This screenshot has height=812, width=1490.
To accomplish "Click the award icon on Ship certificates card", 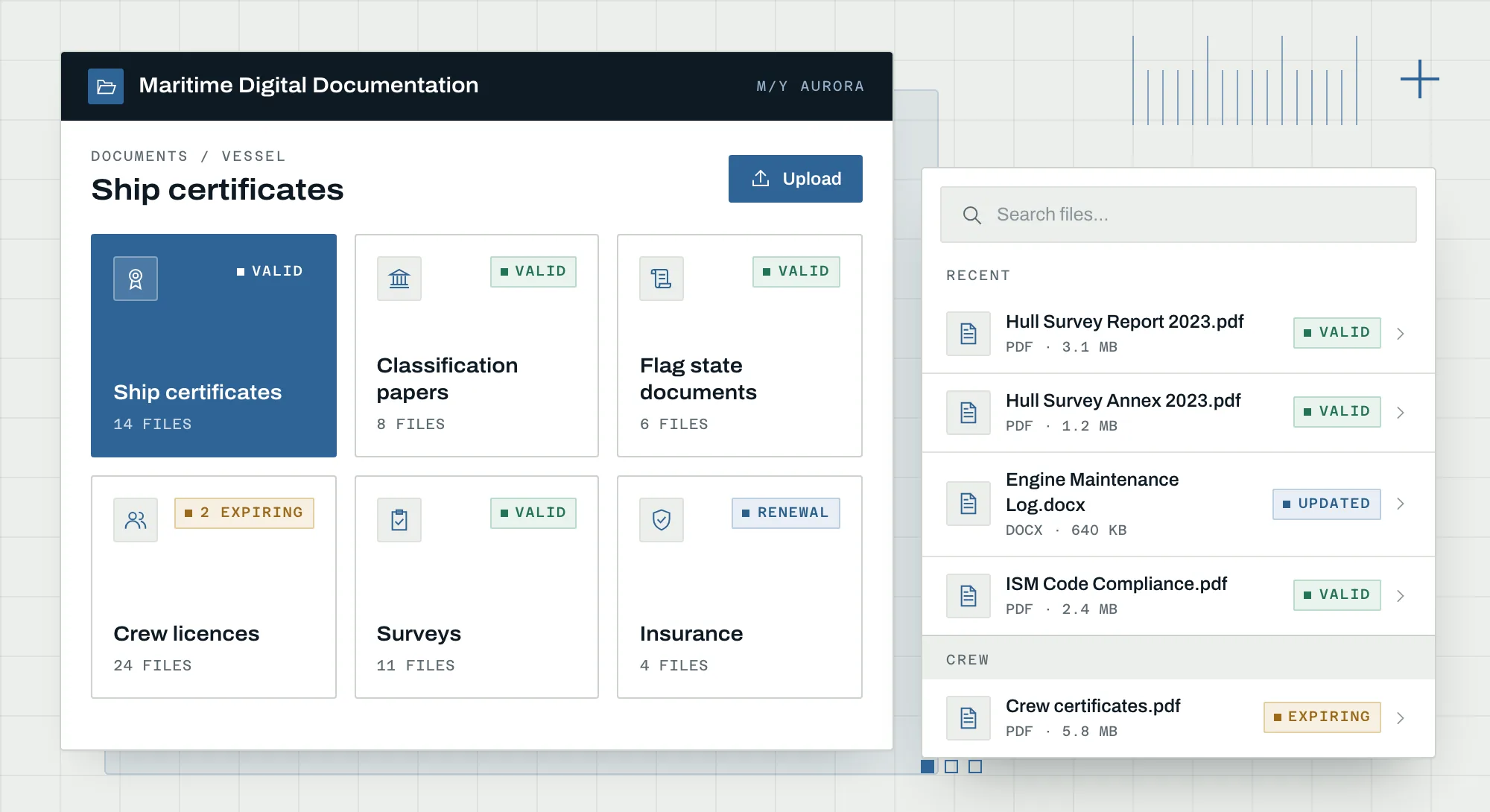I will point(136,279).
